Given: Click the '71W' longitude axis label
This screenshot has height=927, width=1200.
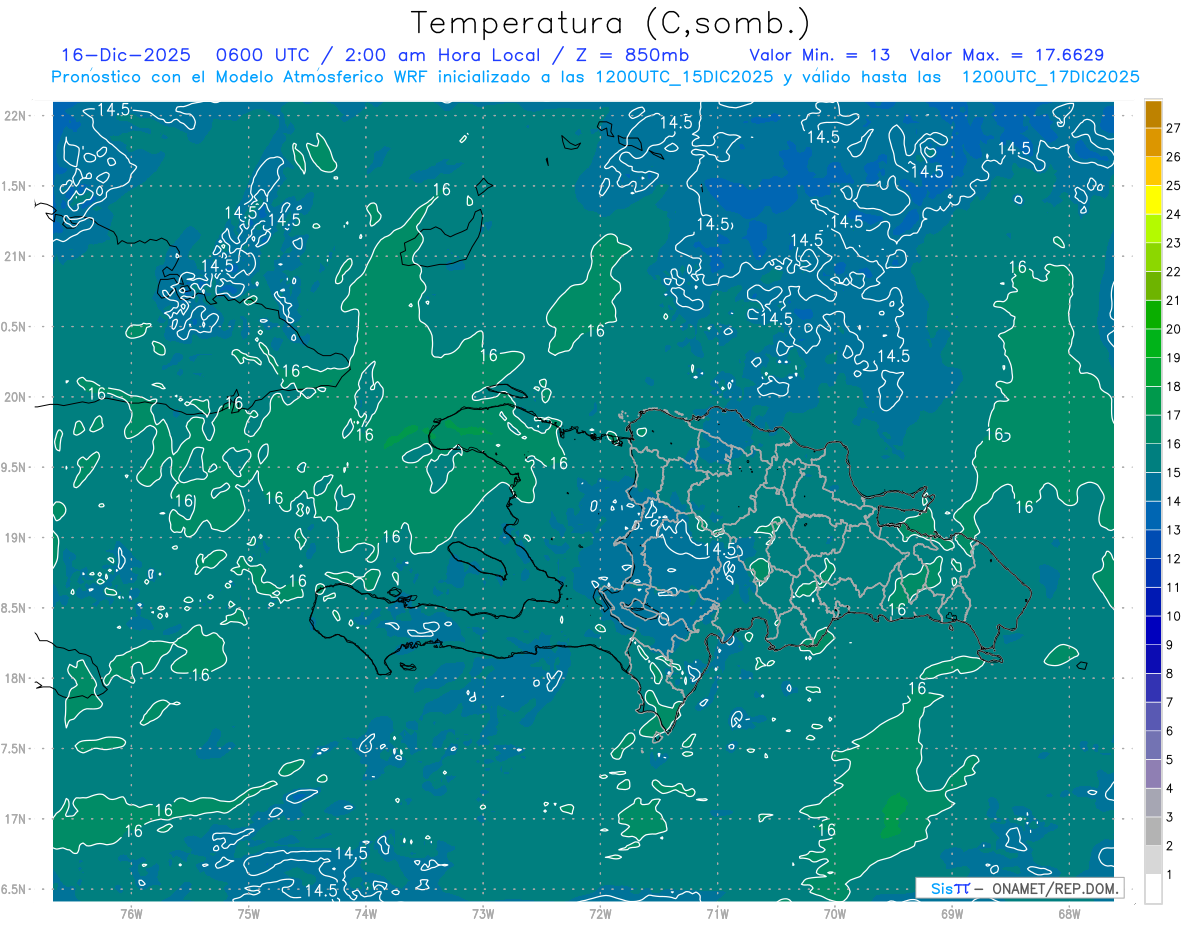Looking at the screenshot, I should 717,913.
